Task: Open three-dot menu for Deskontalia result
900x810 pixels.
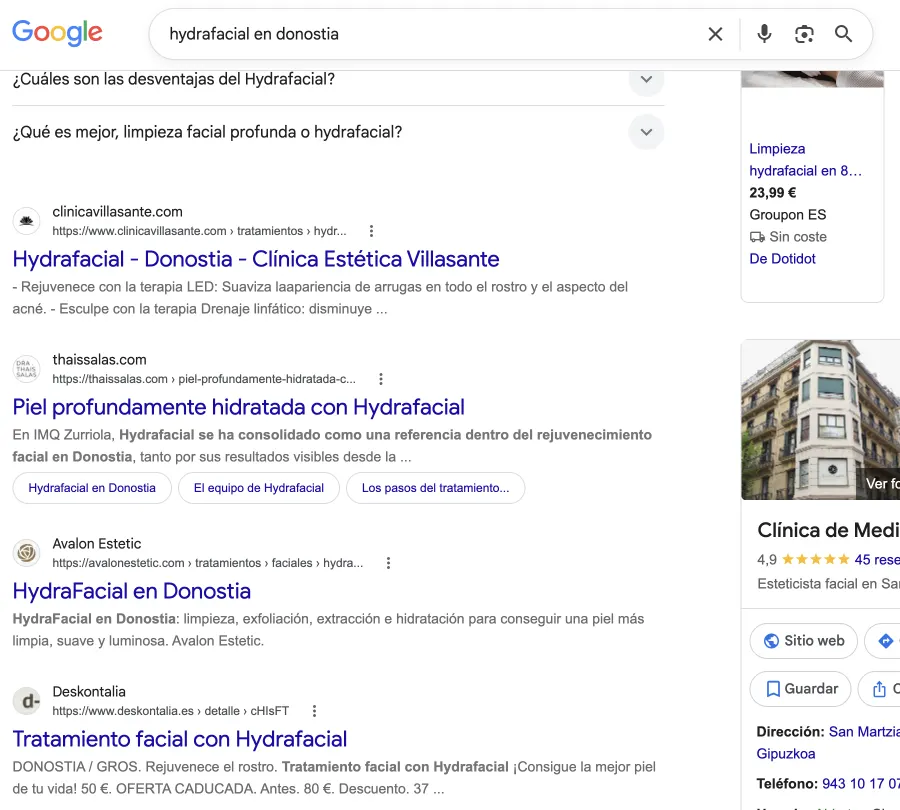Action: point(314,711)
